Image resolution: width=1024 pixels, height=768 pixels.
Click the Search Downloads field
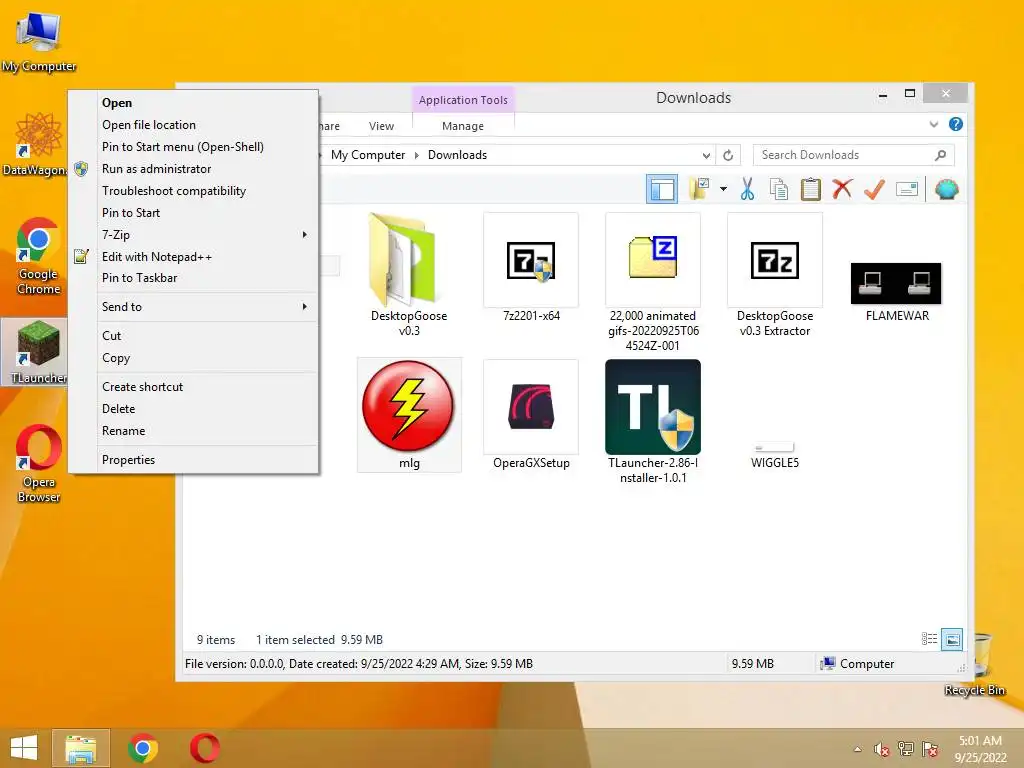pos(854,155)
